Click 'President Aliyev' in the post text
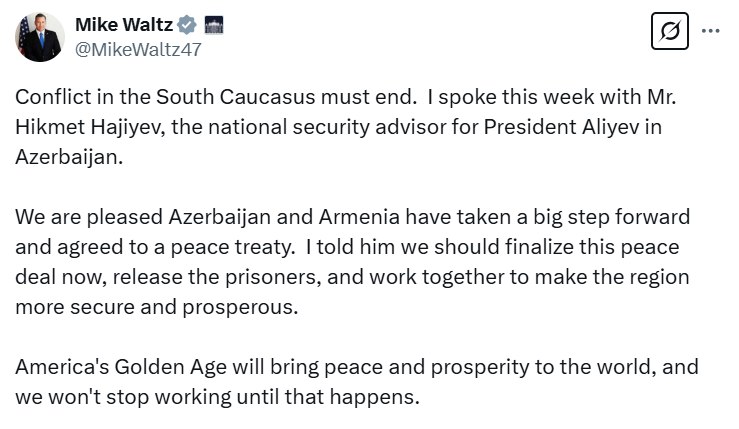Viewport: 739px width, 429px height. (x=562, y=127)
